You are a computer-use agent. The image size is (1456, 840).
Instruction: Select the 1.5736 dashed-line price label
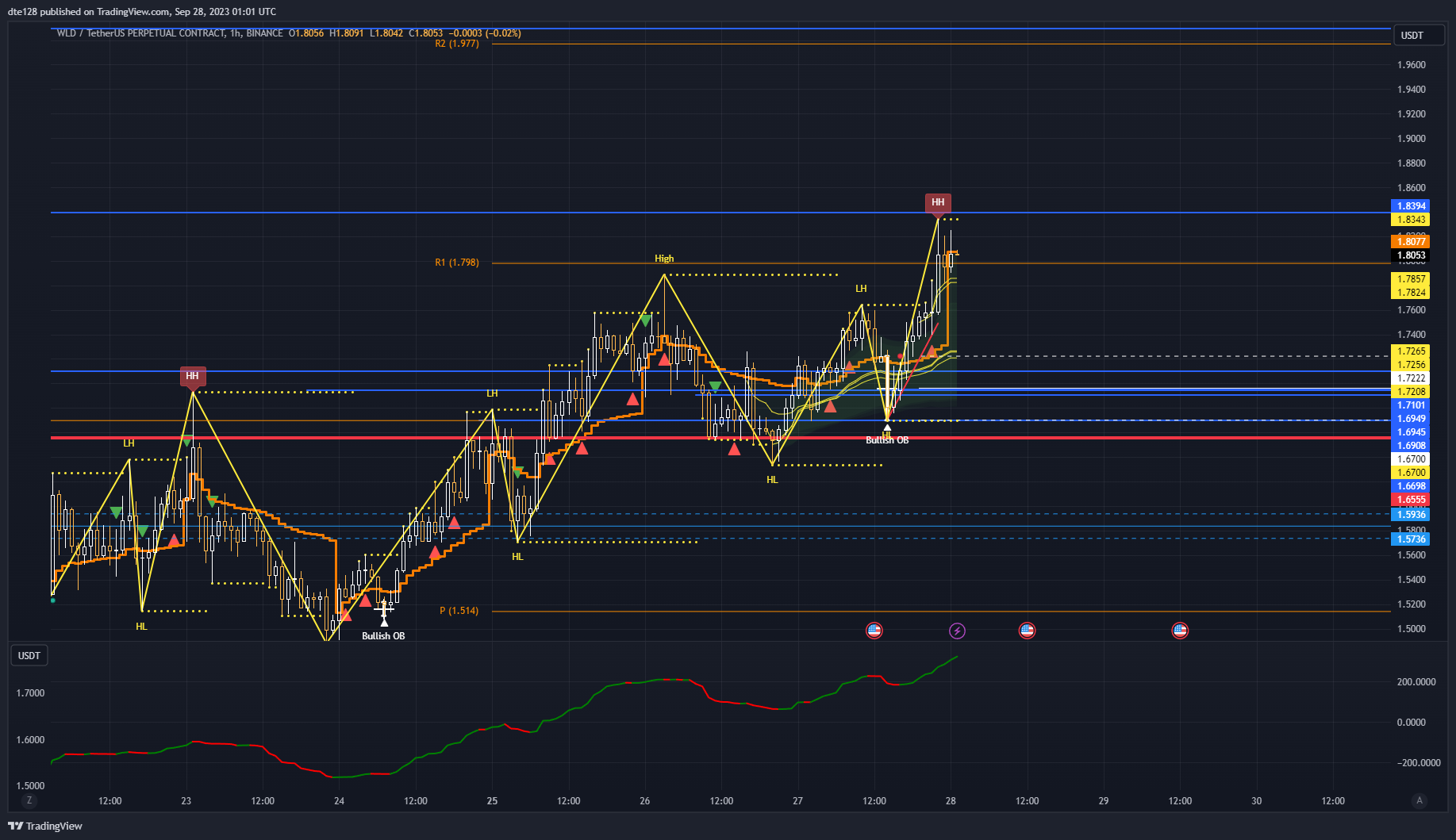(1411, 539)
